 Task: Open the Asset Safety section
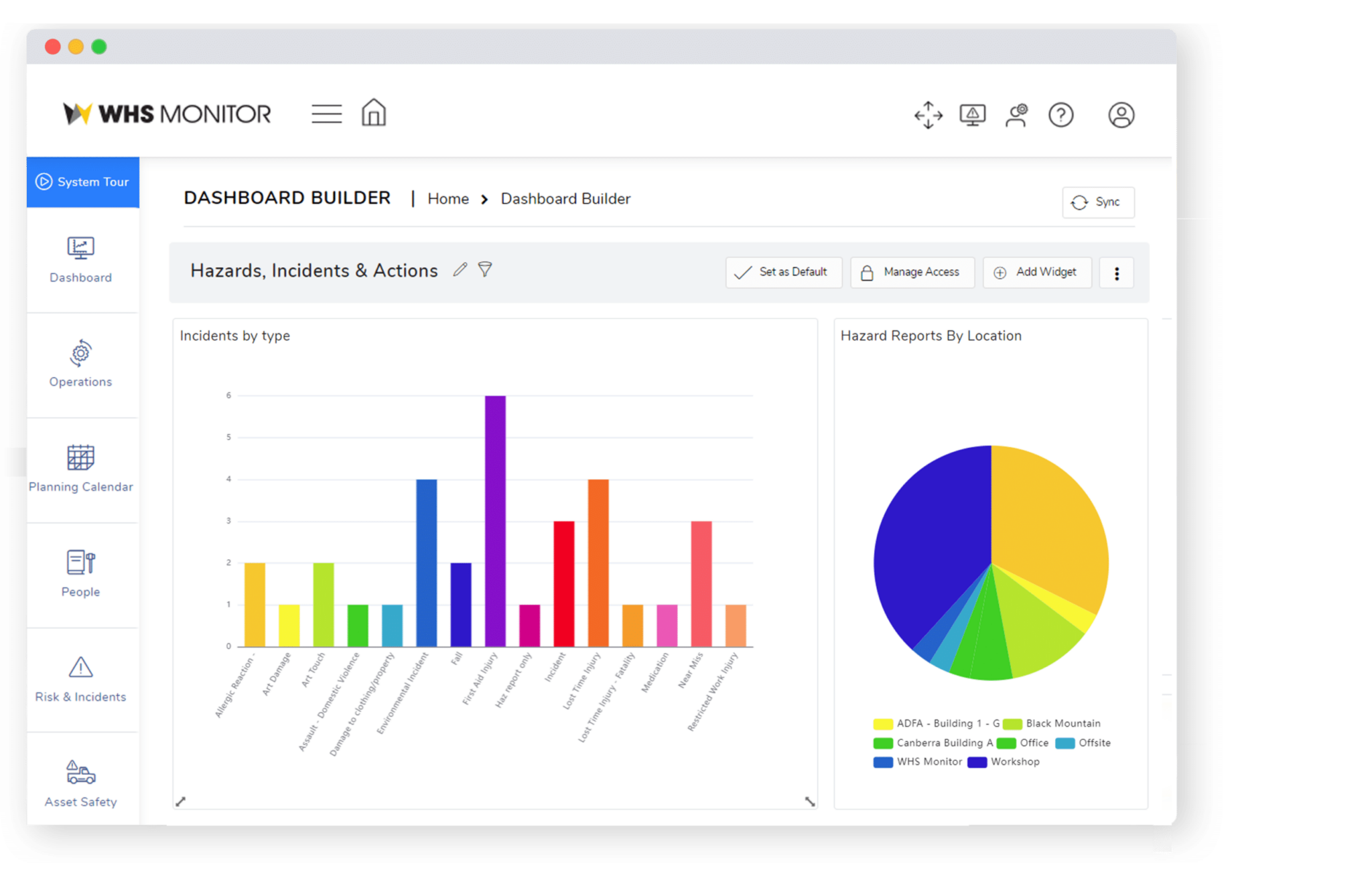(x=80, y=784)
